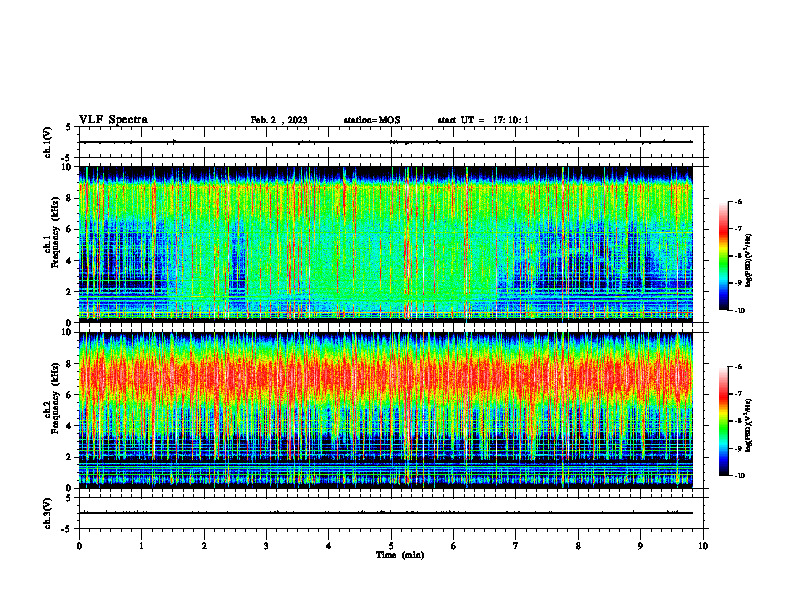Click the "0" tick on the time axis

coord(79,546)
